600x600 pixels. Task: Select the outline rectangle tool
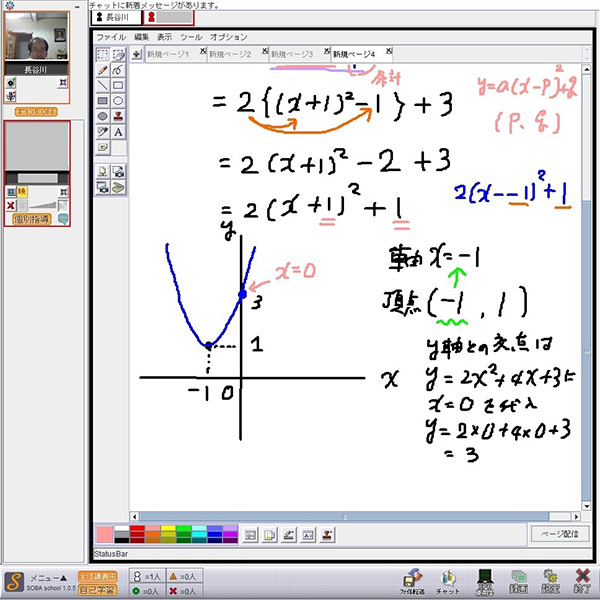pos(119,85)
